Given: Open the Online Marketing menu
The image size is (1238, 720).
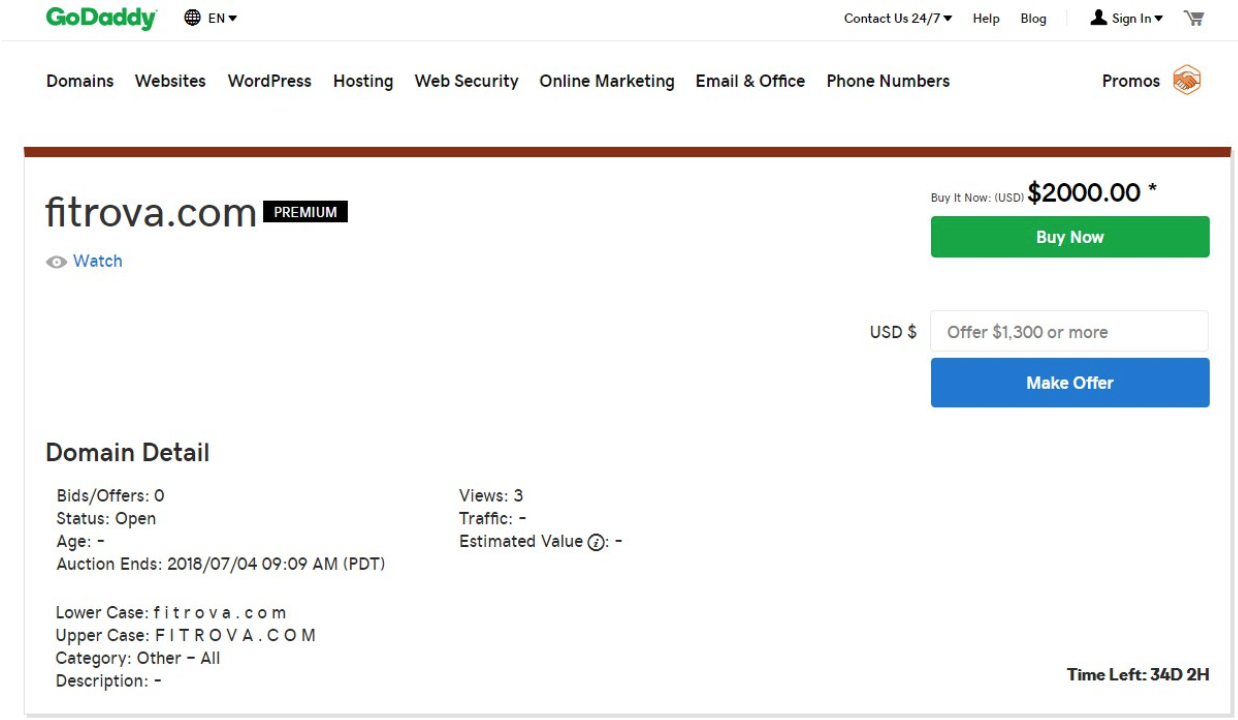Looking at the screenshot, I should click(x=607, y=81).
